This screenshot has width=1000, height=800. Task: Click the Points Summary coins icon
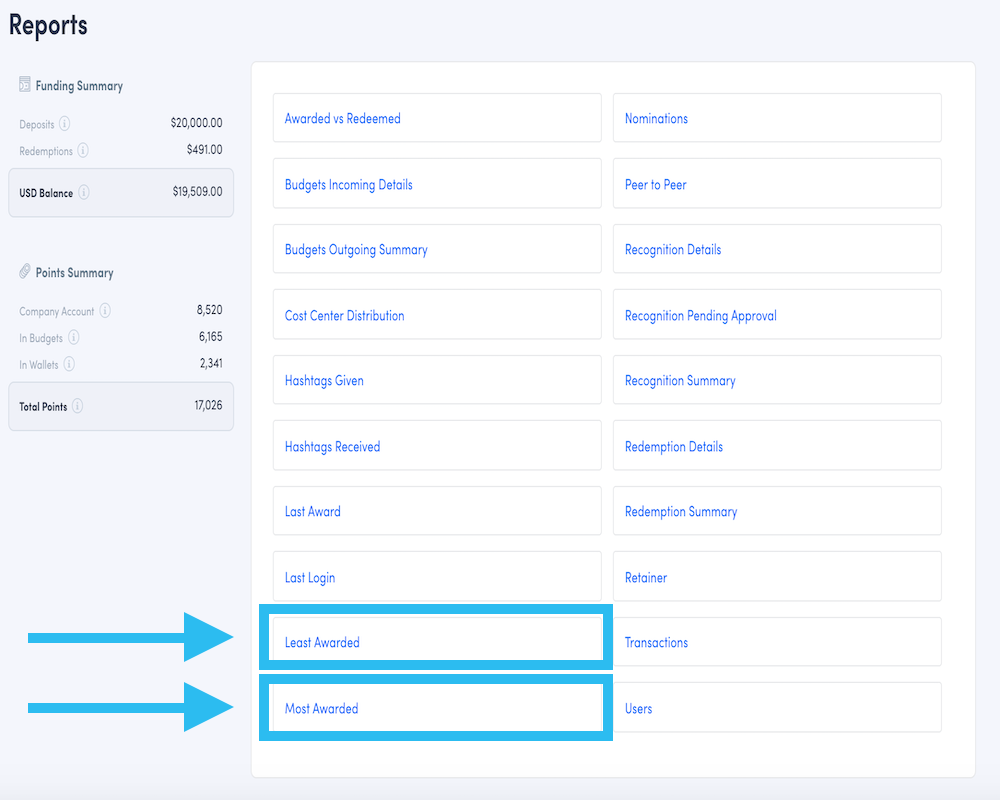click(24, 270)
